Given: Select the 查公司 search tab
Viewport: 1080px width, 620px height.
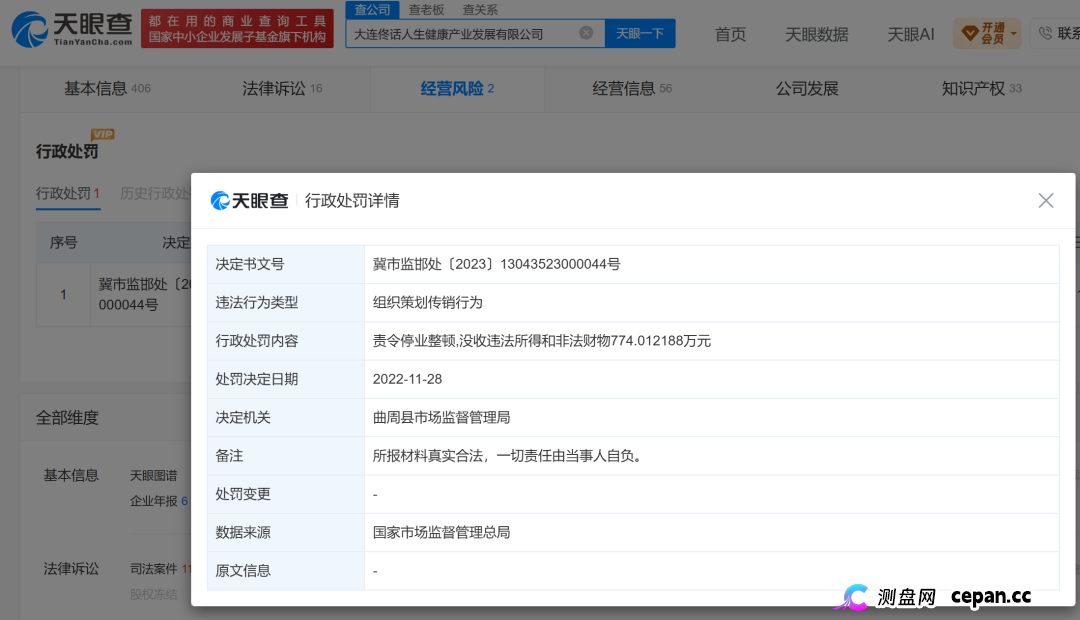Looking at the screenshot, I should (x=372, y=10).
